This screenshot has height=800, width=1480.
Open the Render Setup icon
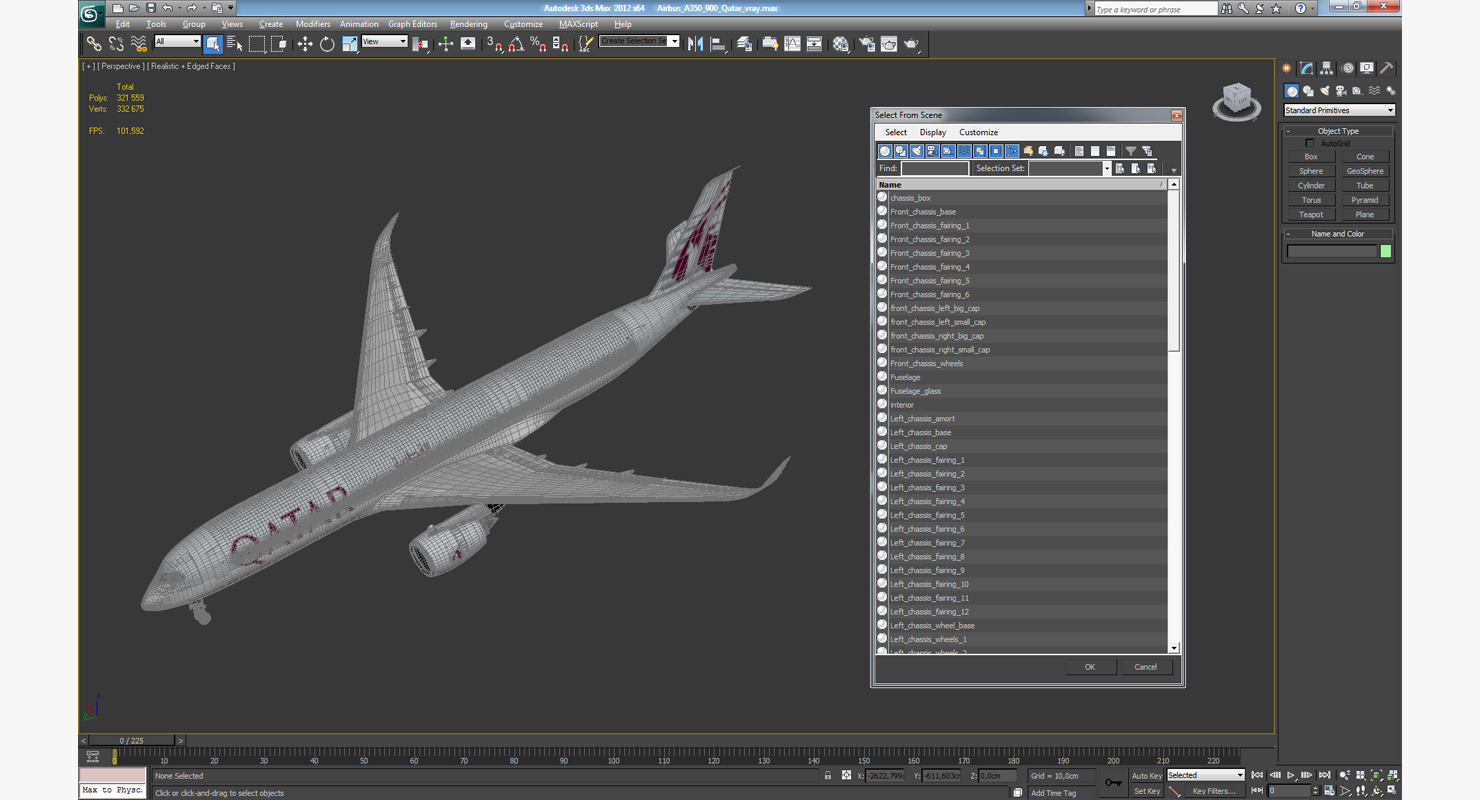(866, 44)
